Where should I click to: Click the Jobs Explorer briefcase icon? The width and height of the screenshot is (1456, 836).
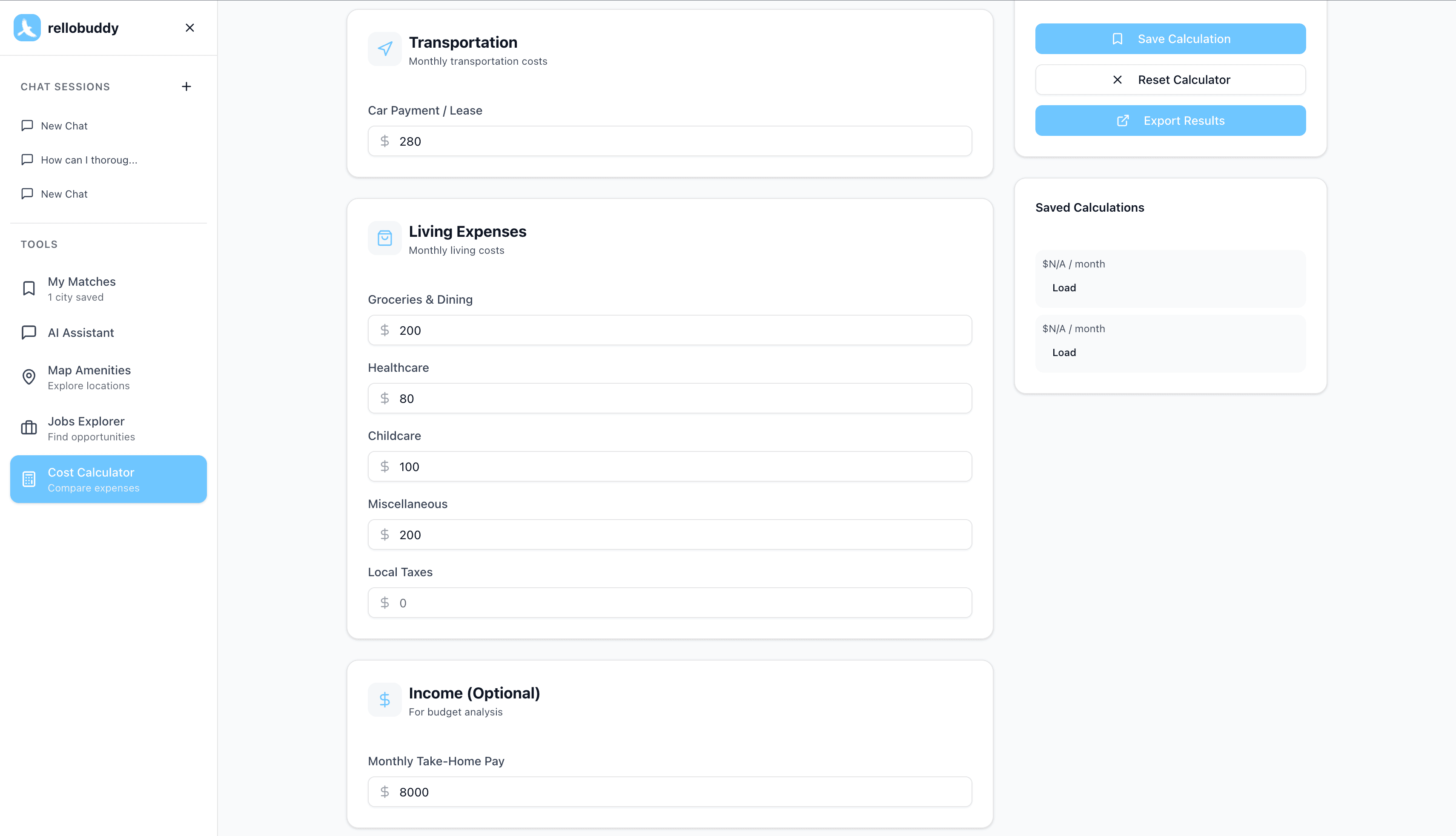[29, 428]
